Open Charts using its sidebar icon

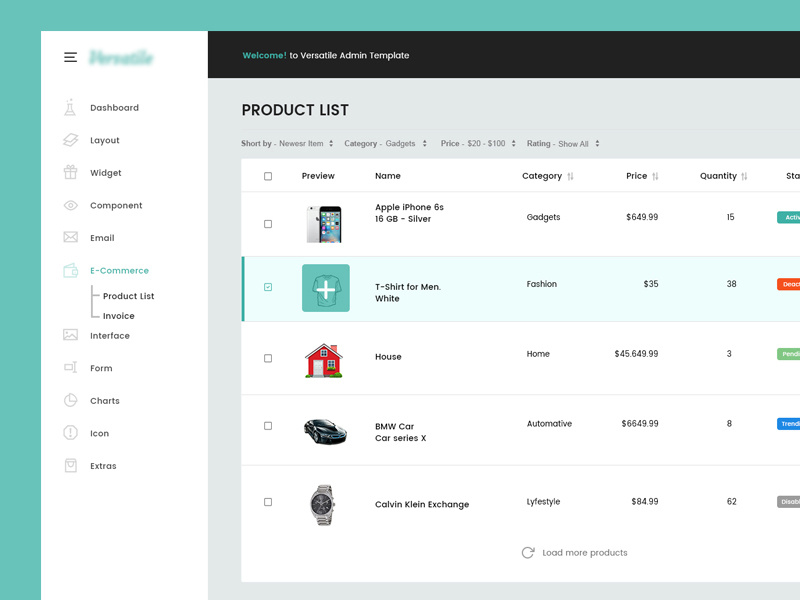click(x=68, y=400)
